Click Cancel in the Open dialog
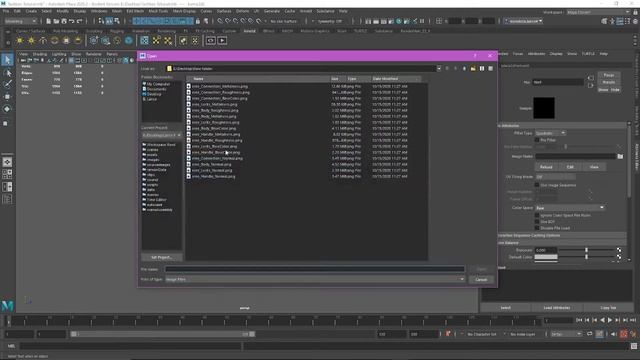640x360 pixels. pyautogui.click(x=481, y=280)
